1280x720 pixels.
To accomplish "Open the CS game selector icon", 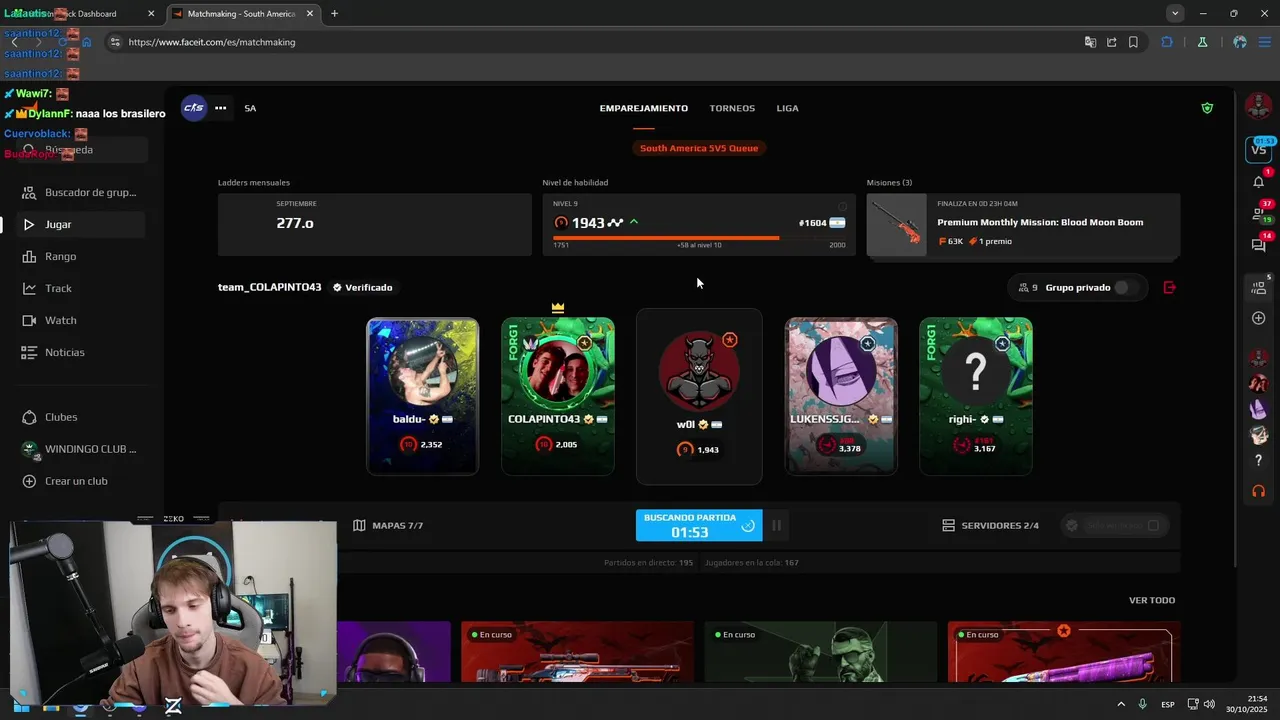I will point(194,108).
